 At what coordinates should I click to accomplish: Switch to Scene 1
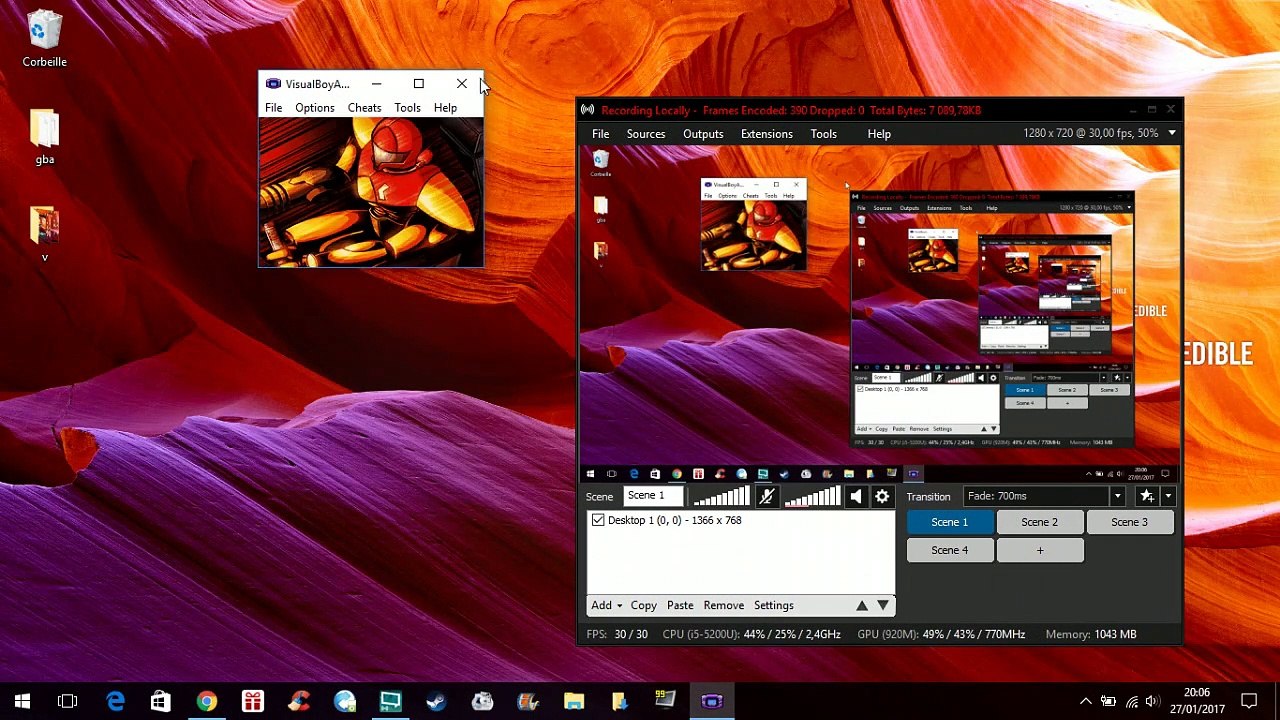pyautogui.click(x=950, y=522)
